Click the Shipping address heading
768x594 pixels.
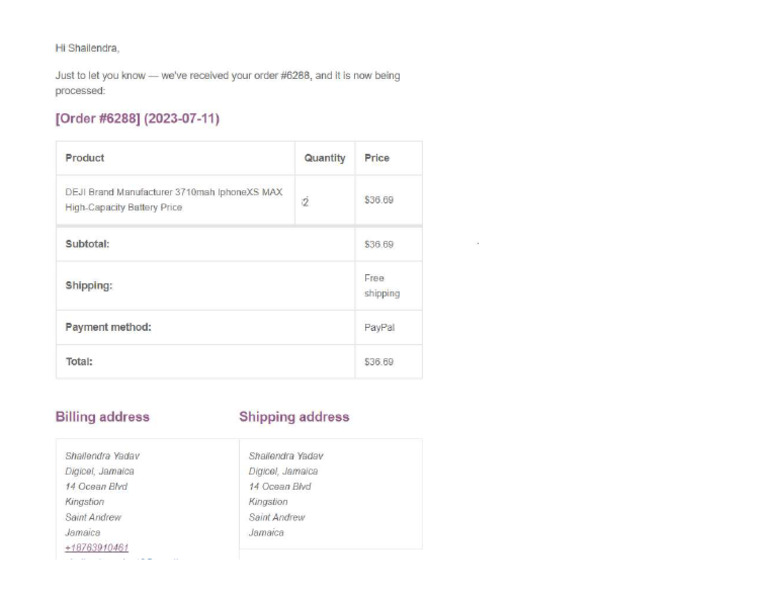pos(294,417)
